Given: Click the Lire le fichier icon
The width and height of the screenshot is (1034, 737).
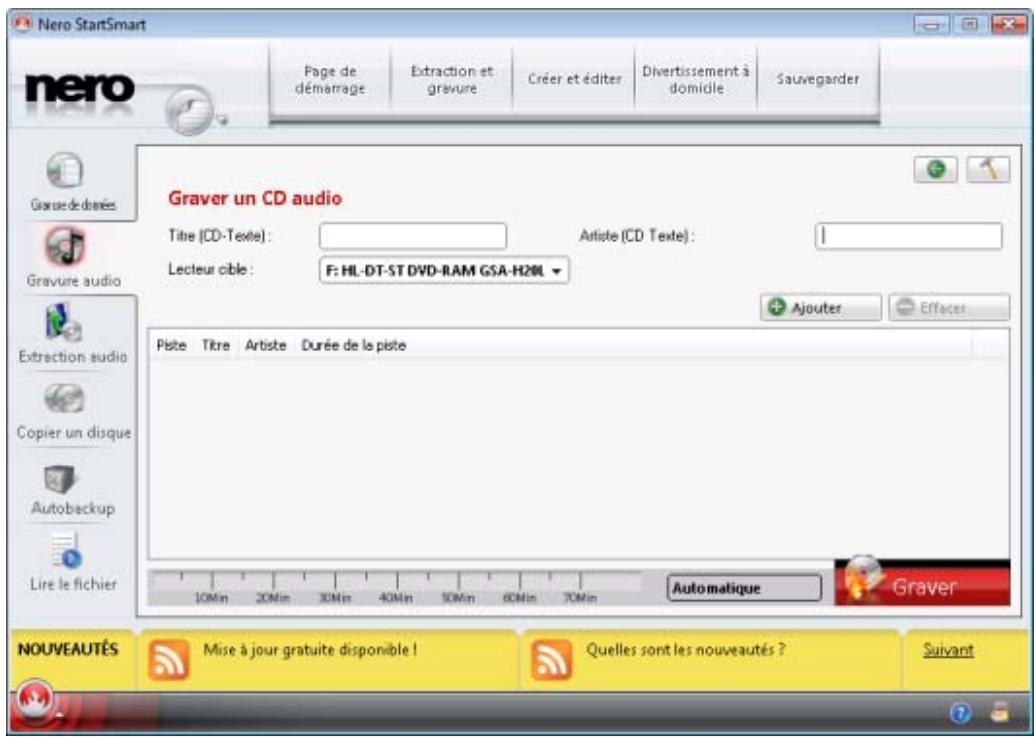Looking at the screenshot, I should [x=65, y=552].
